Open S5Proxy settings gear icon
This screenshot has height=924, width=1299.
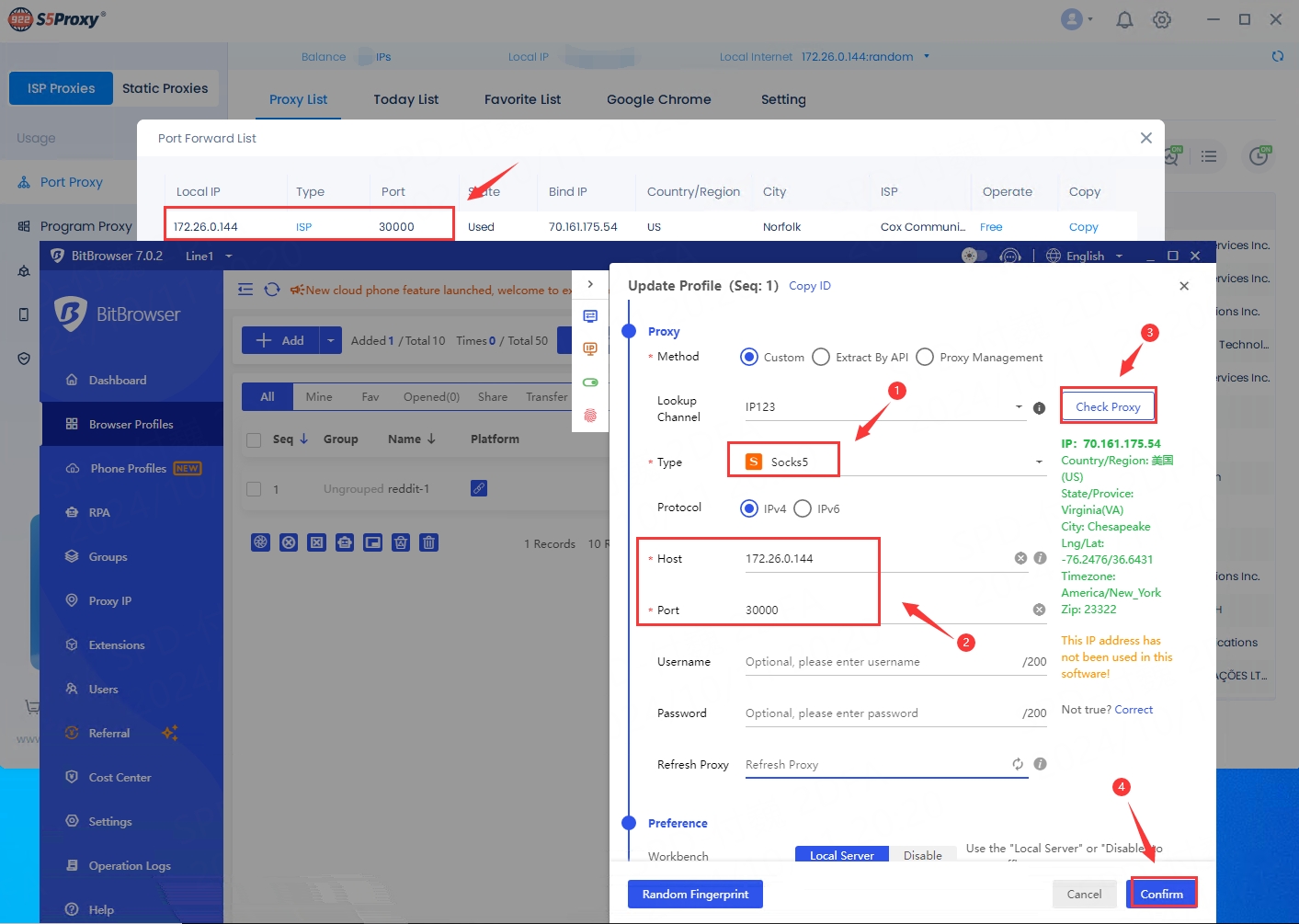[x=1162, y=20]
